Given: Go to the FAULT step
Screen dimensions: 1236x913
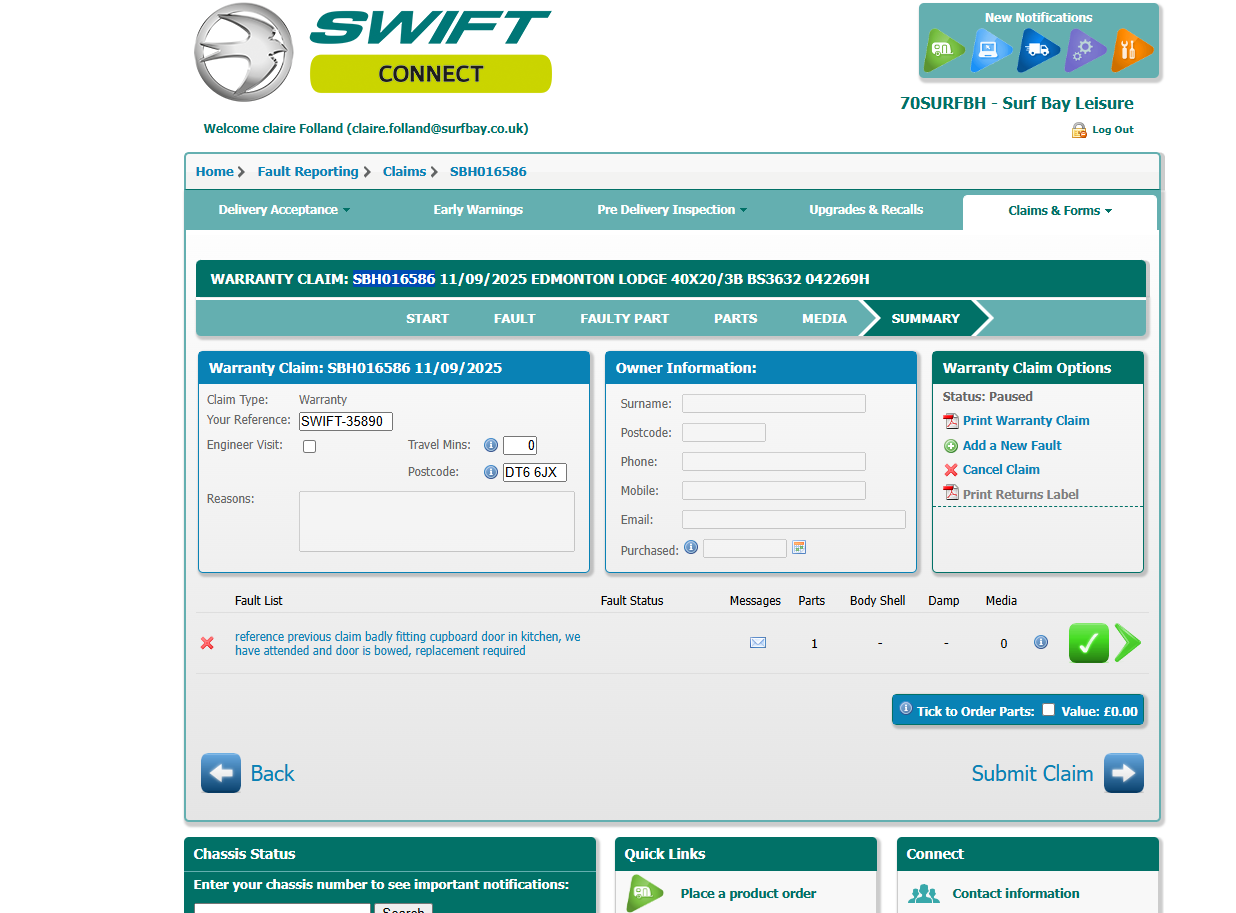Looking at the screenshot, I should click(x=515, y=318).
